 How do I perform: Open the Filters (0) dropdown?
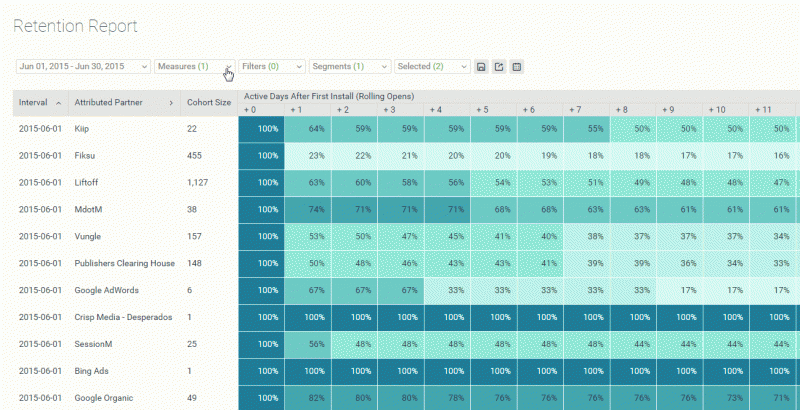coord(270,67)
